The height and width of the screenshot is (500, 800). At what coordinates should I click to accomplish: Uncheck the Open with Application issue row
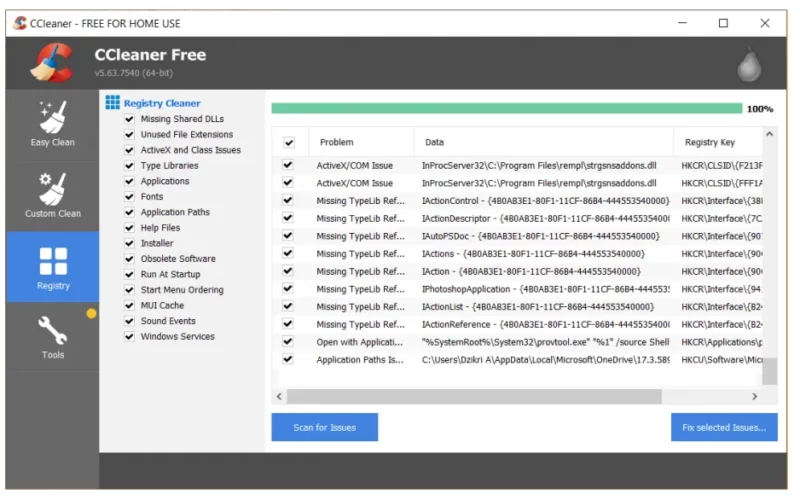[288, 341]
